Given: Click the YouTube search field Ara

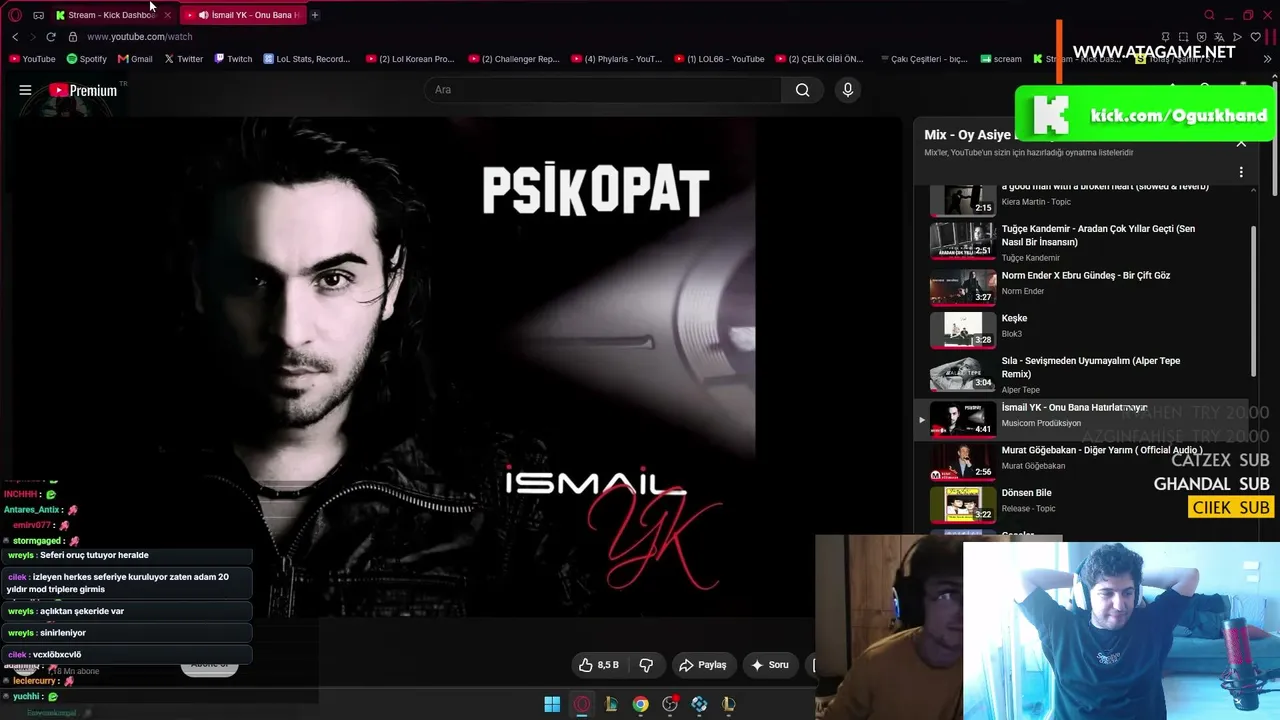Looking at the screenshot, I should pos(603,90).
